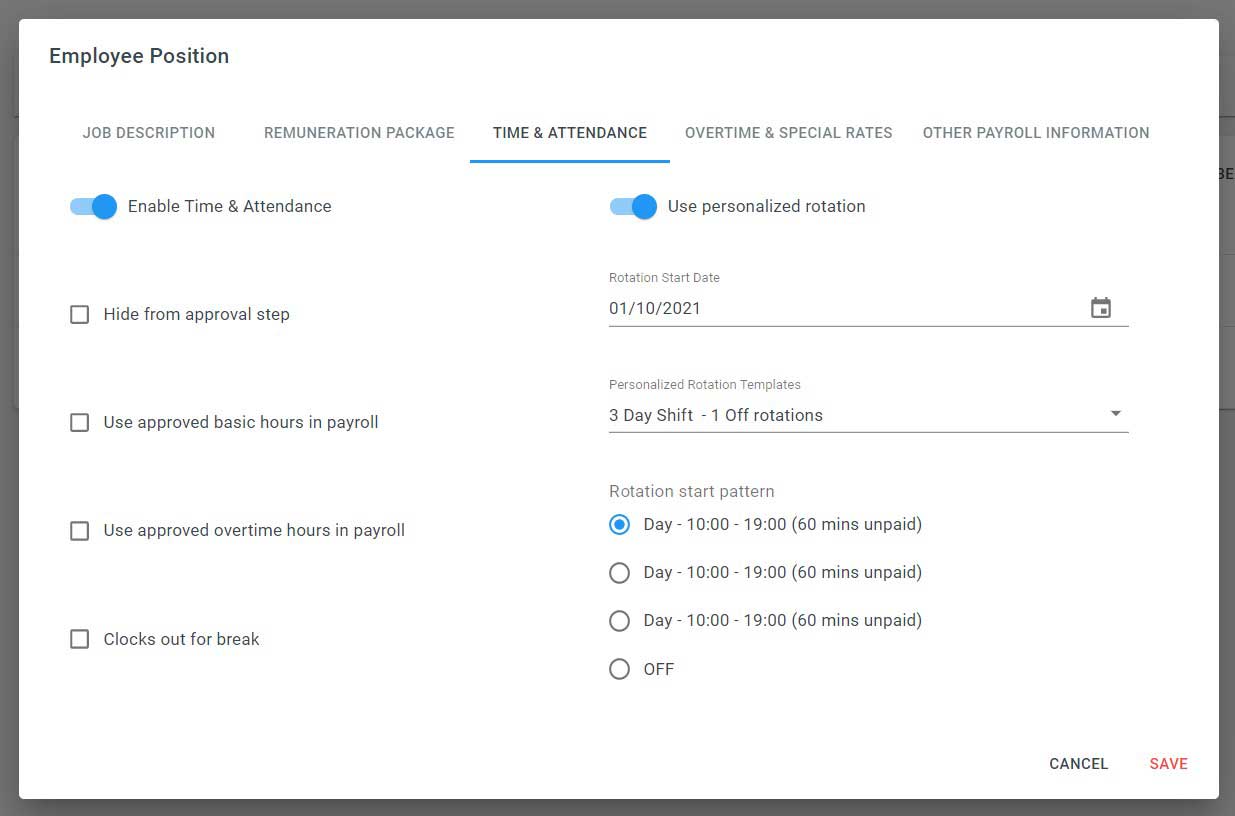
Task: Check the Clocks out for break checkbox
Action: pyautogui.click(x=80, y=639)
